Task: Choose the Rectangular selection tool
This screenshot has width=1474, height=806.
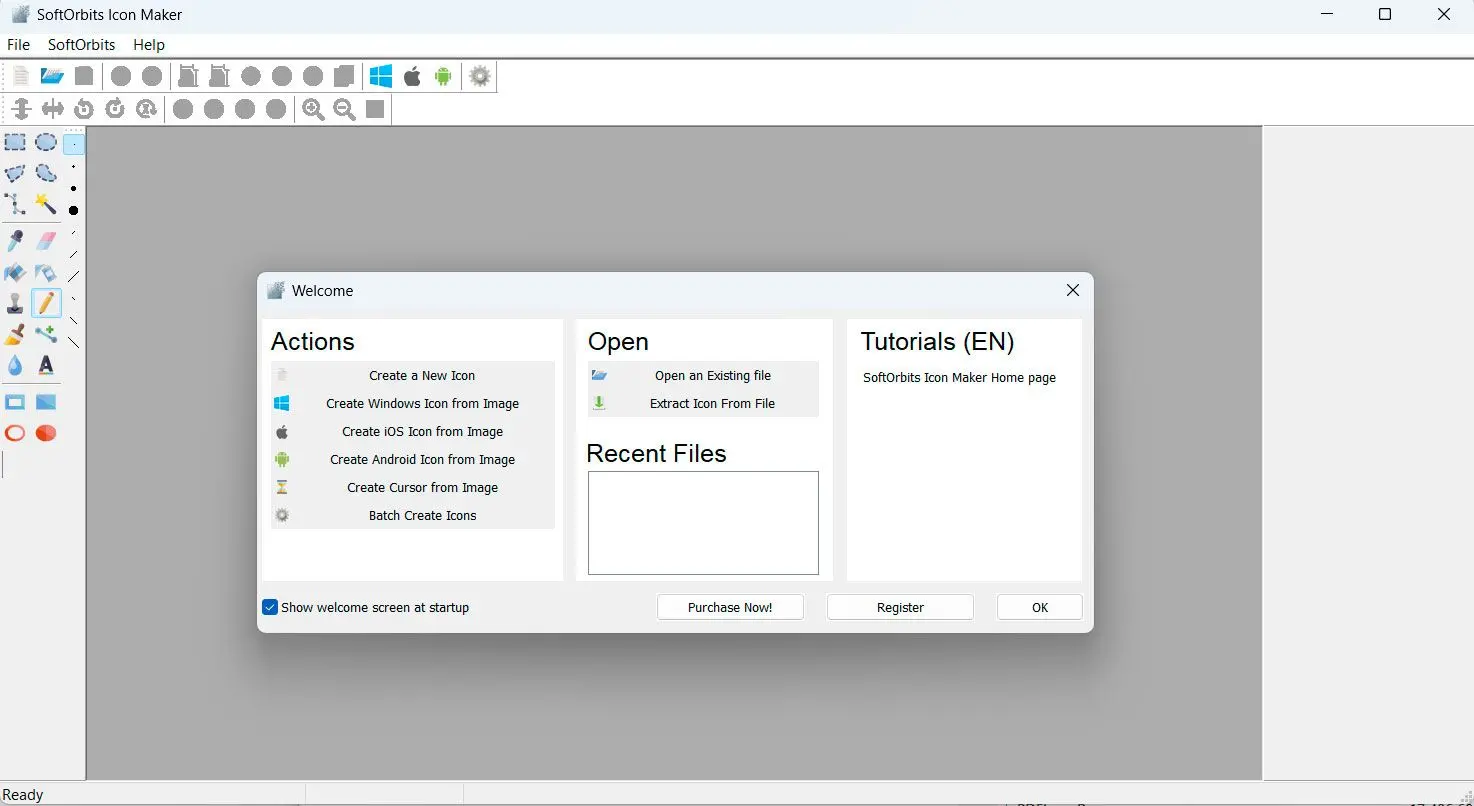Action: tap(15, 143)
